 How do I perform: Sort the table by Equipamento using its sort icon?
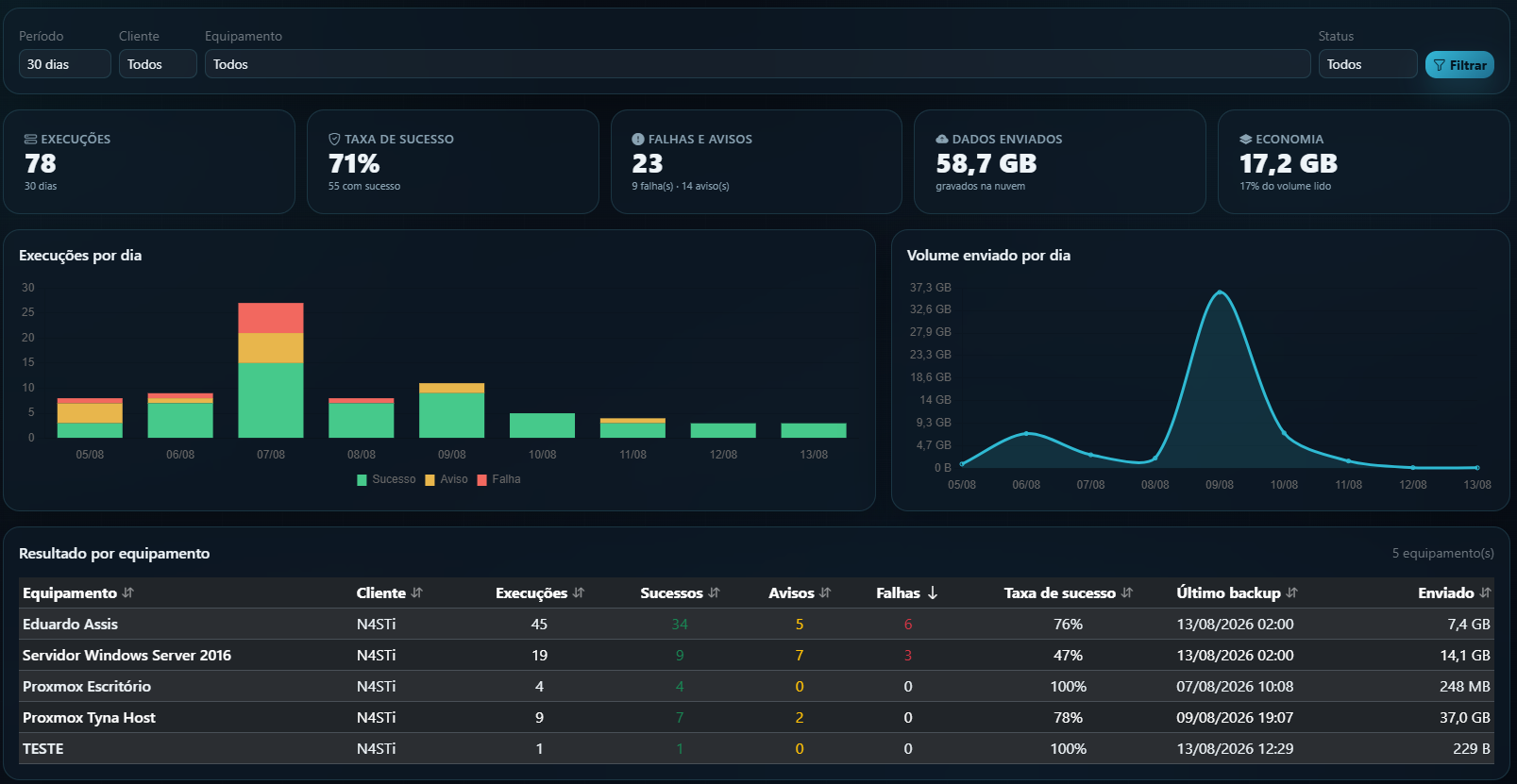tap(128, 592)
